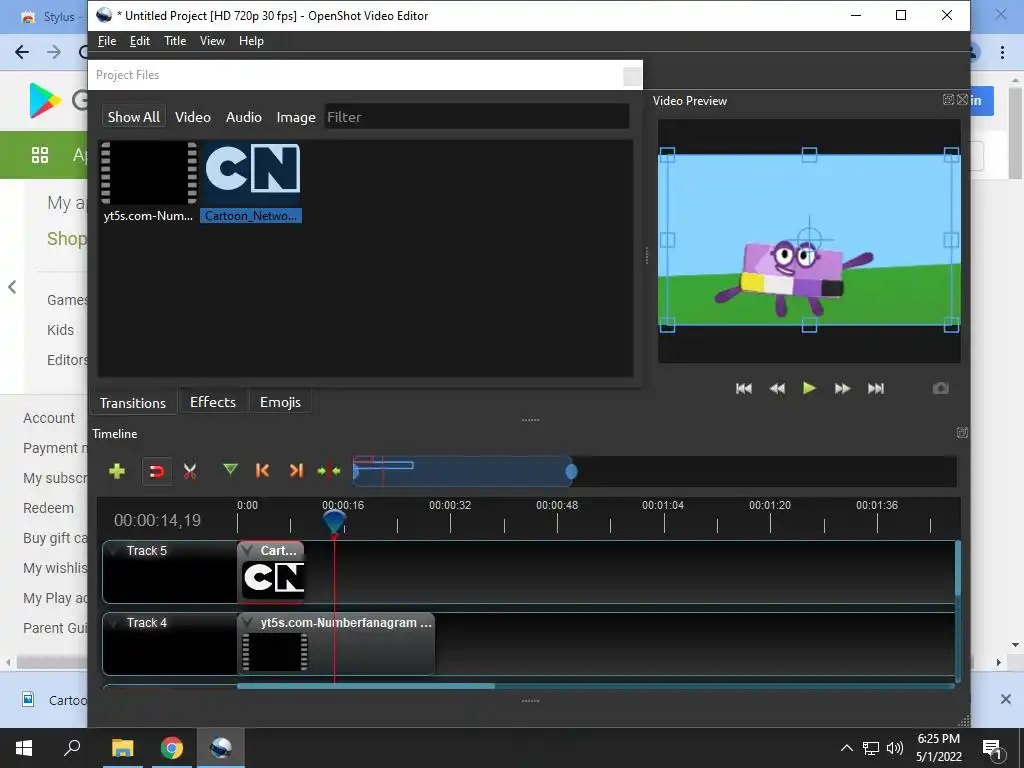Open the File menu
Image resolution: width=1024 pixels, height=768 pixels.
(107, 40)
